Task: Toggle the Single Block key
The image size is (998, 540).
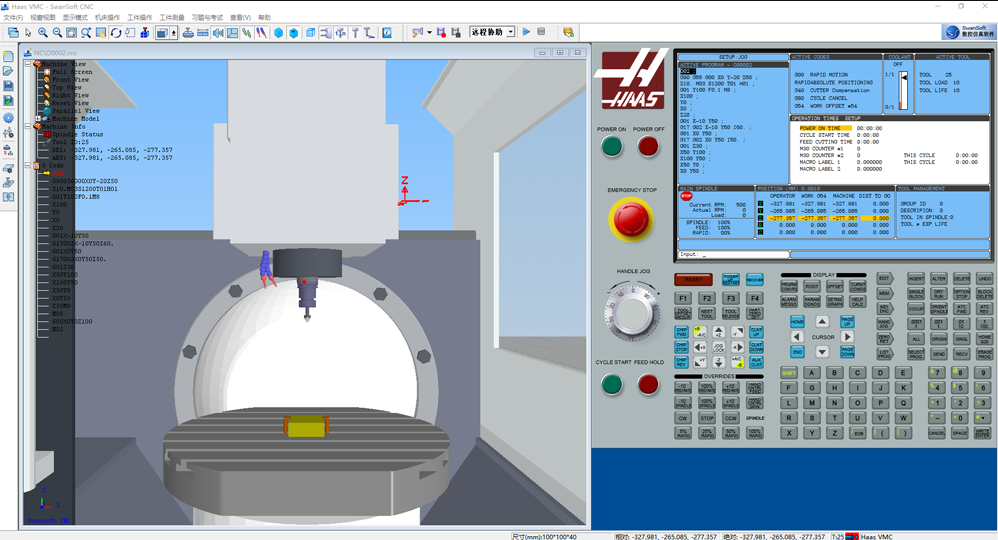Action: (916, 294)
